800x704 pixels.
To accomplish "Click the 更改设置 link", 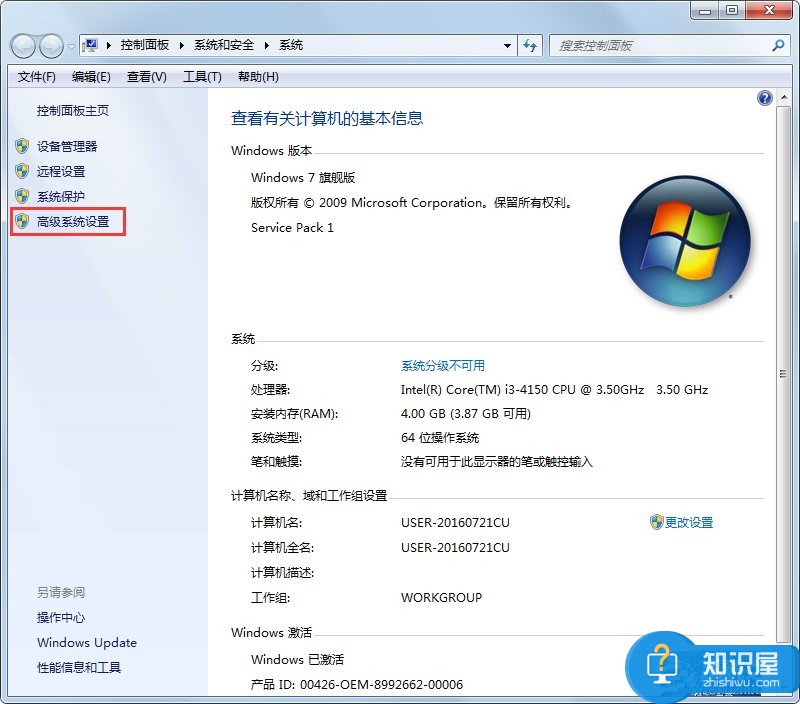I will point(689,522).
